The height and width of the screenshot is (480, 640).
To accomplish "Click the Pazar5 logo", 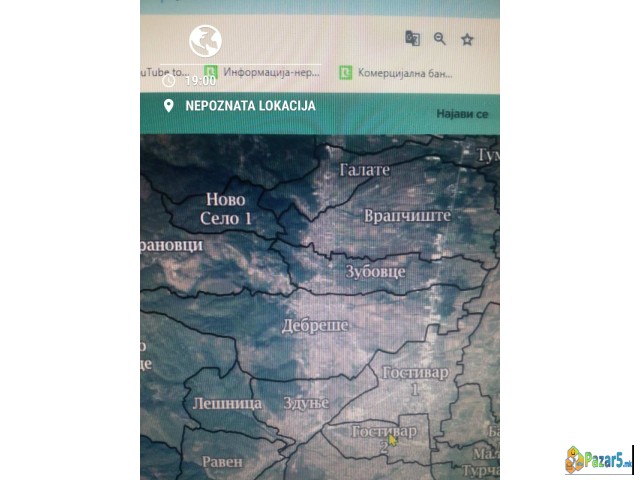I will pyautogui.click(x=598, y=460).
